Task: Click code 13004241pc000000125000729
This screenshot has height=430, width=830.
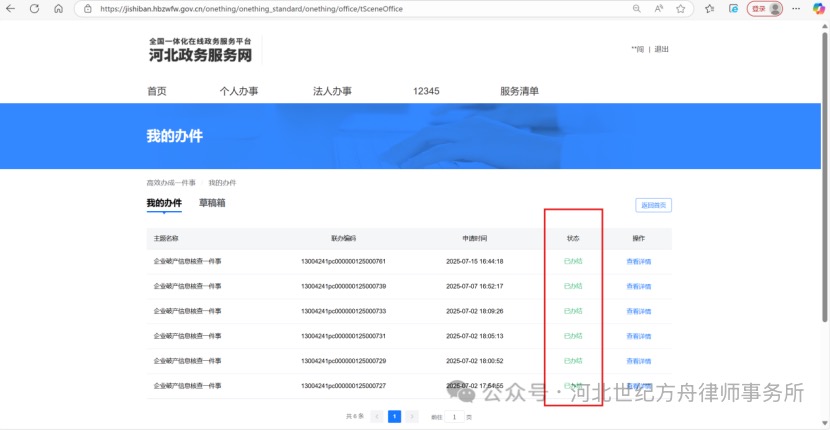Action: coord(343,361)
